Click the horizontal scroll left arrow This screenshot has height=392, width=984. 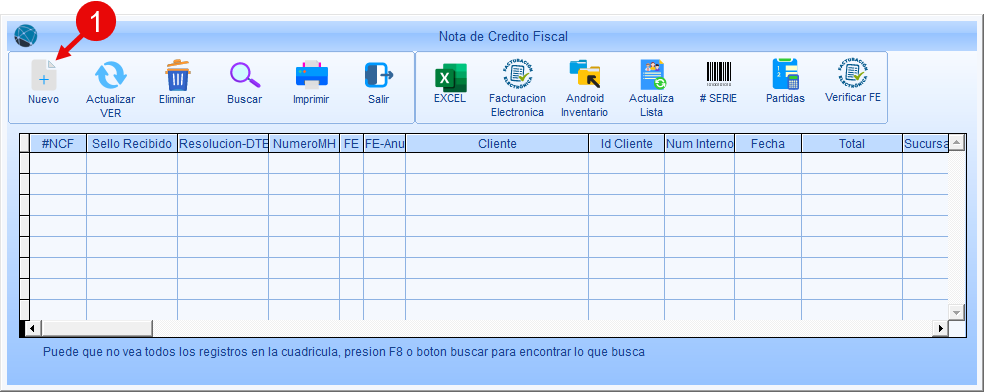[33, 329]
